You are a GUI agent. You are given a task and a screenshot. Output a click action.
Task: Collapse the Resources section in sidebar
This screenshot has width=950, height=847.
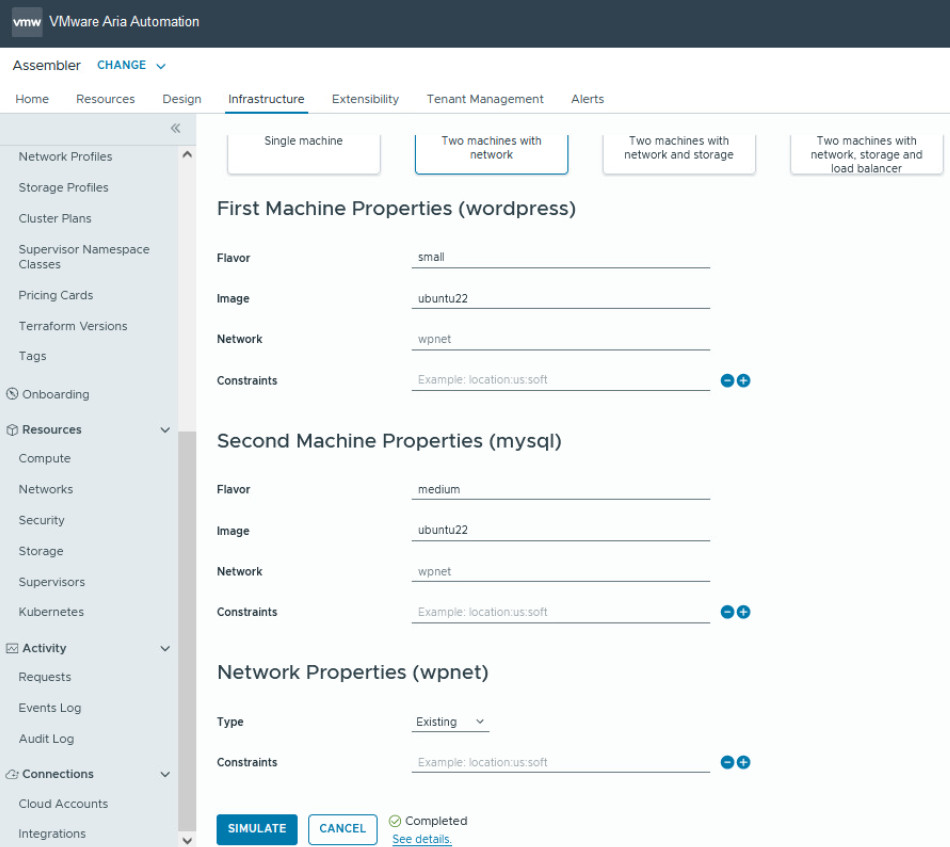[x=165, y=430]
